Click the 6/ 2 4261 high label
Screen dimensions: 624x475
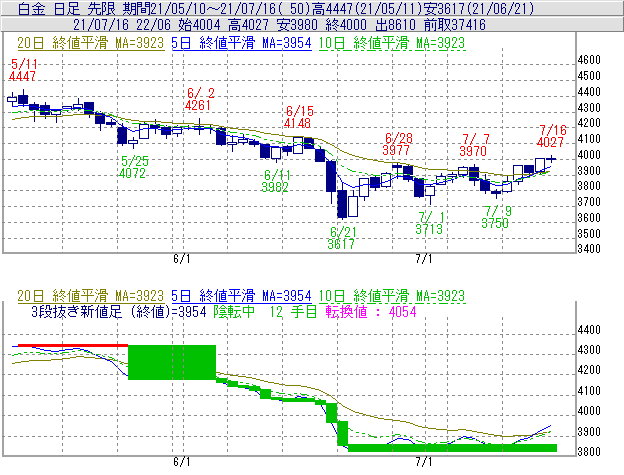(x=199, y=99)
